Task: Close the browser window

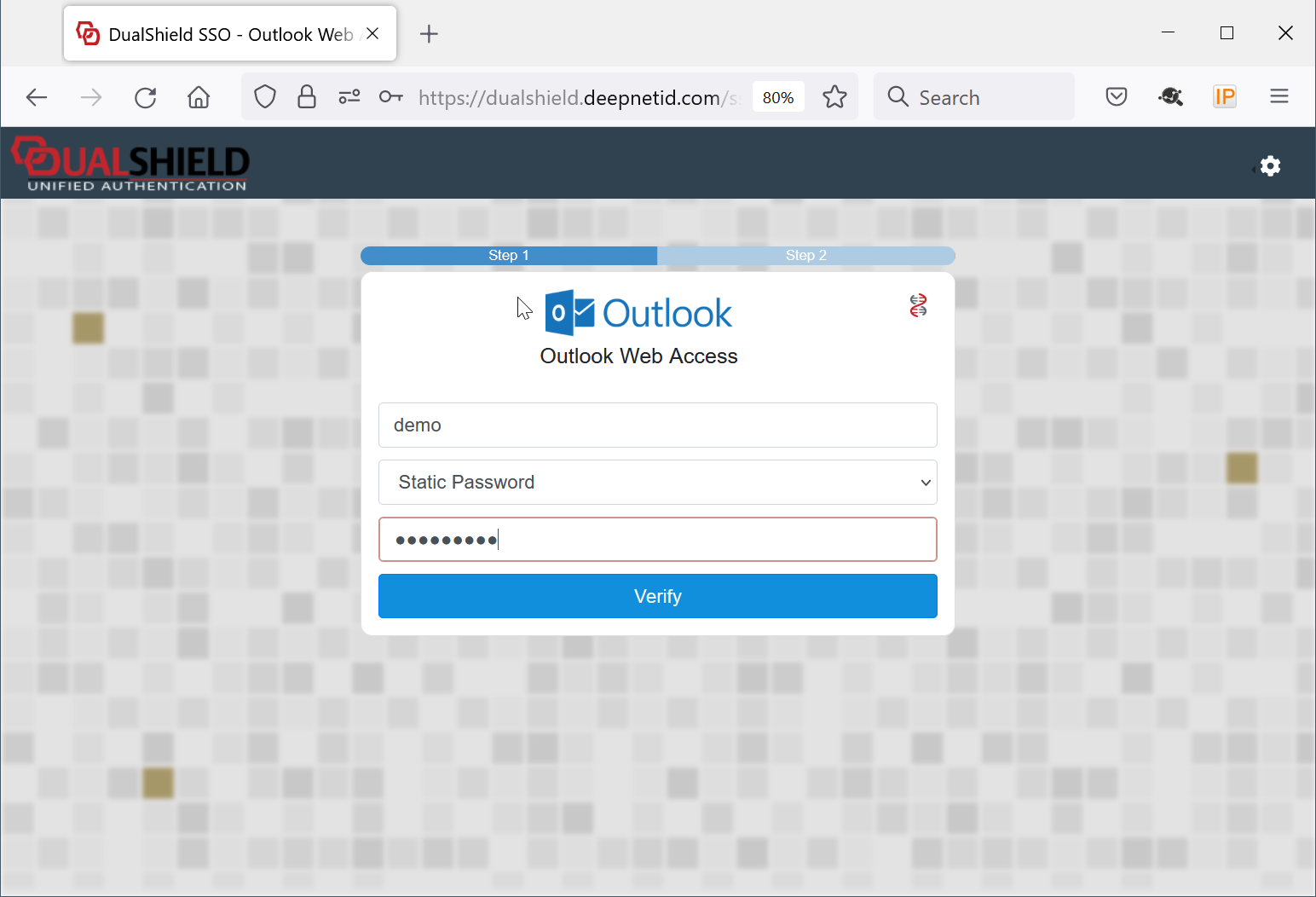Action: point(1286,33)
